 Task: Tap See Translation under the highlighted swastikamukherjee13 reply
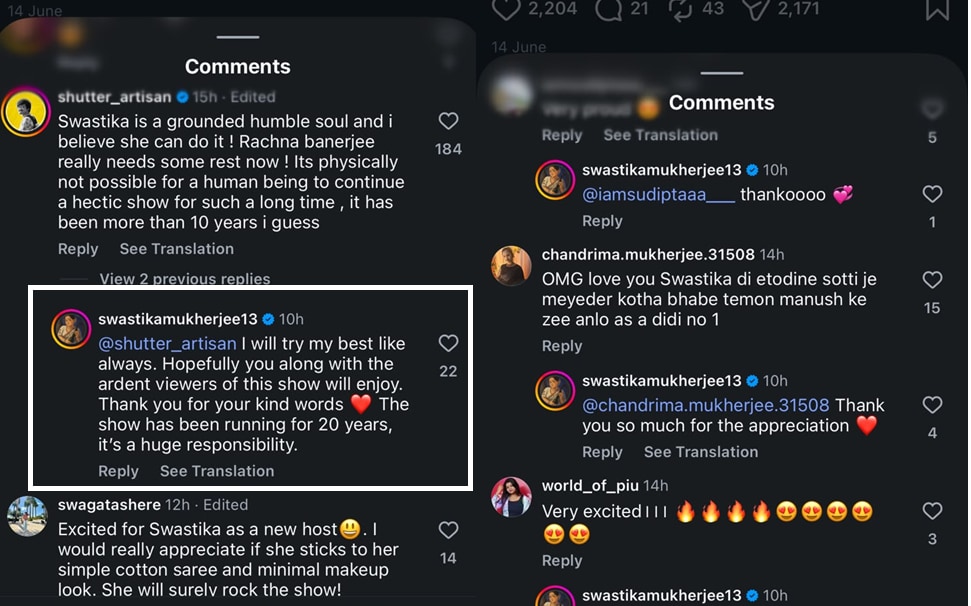tap(217, 471)
